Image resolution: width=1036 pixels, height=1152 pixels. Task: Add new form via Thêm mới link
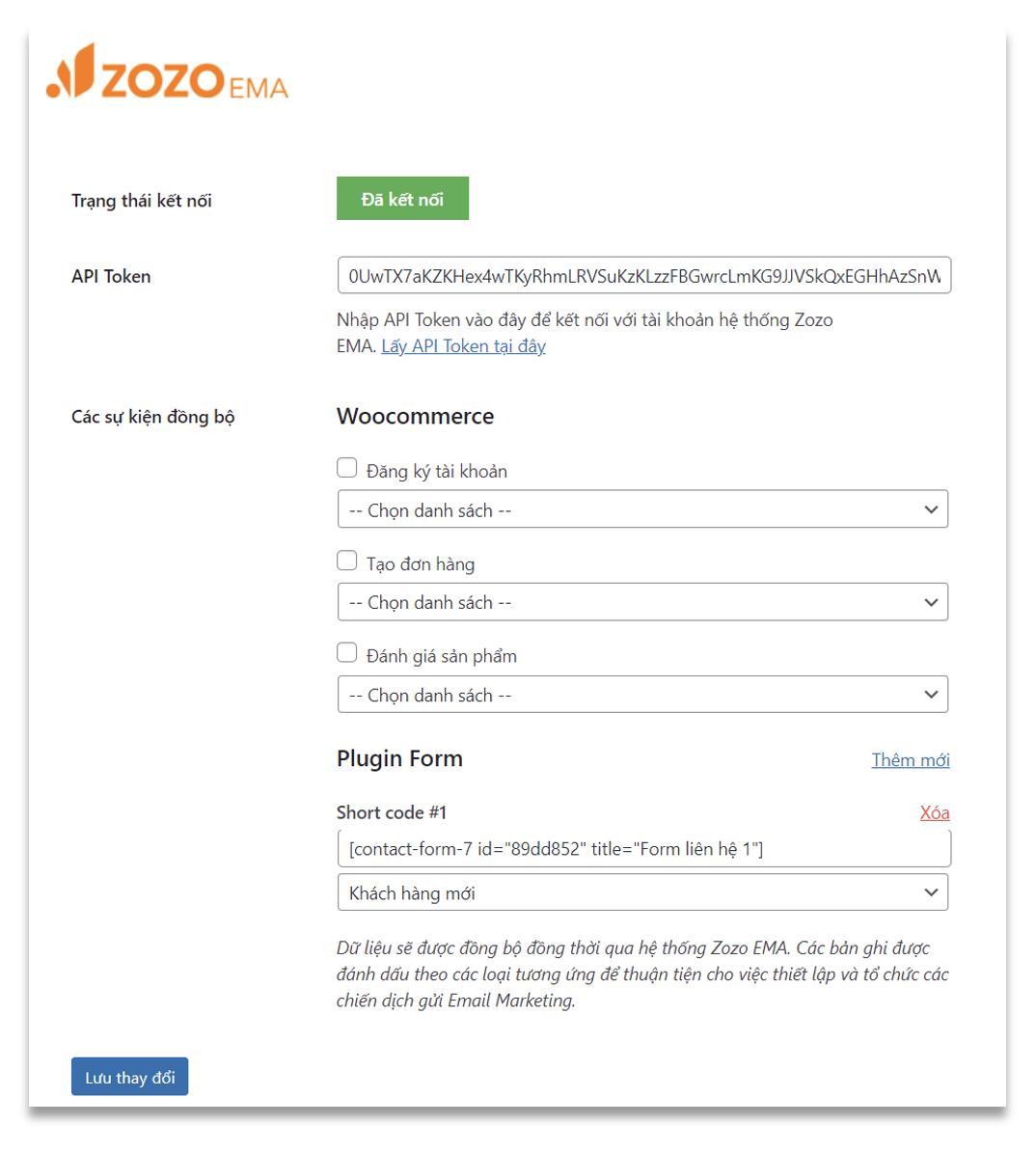point(911,759)
